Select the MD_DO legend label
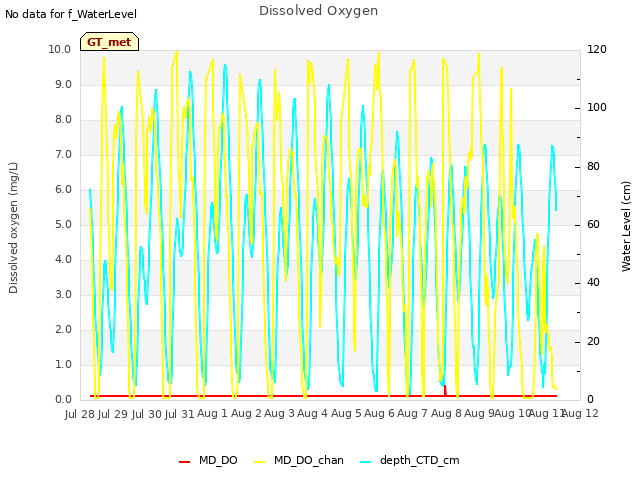640x480 pixels. click(218, 460)
